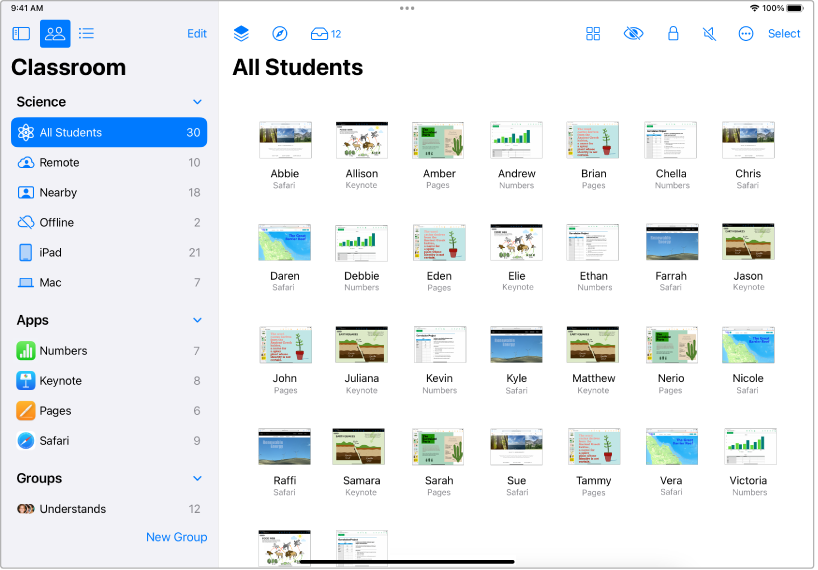Select Sue's Safari screen thumbnail
818x570 pixels.
(x=516, y=447)
